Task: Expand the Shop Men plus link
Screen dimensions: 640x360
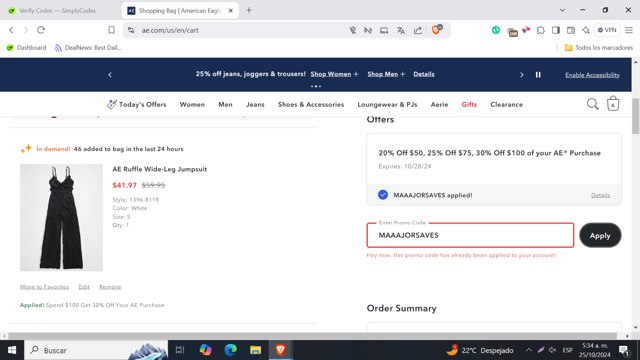Action: tap(386, 74)
